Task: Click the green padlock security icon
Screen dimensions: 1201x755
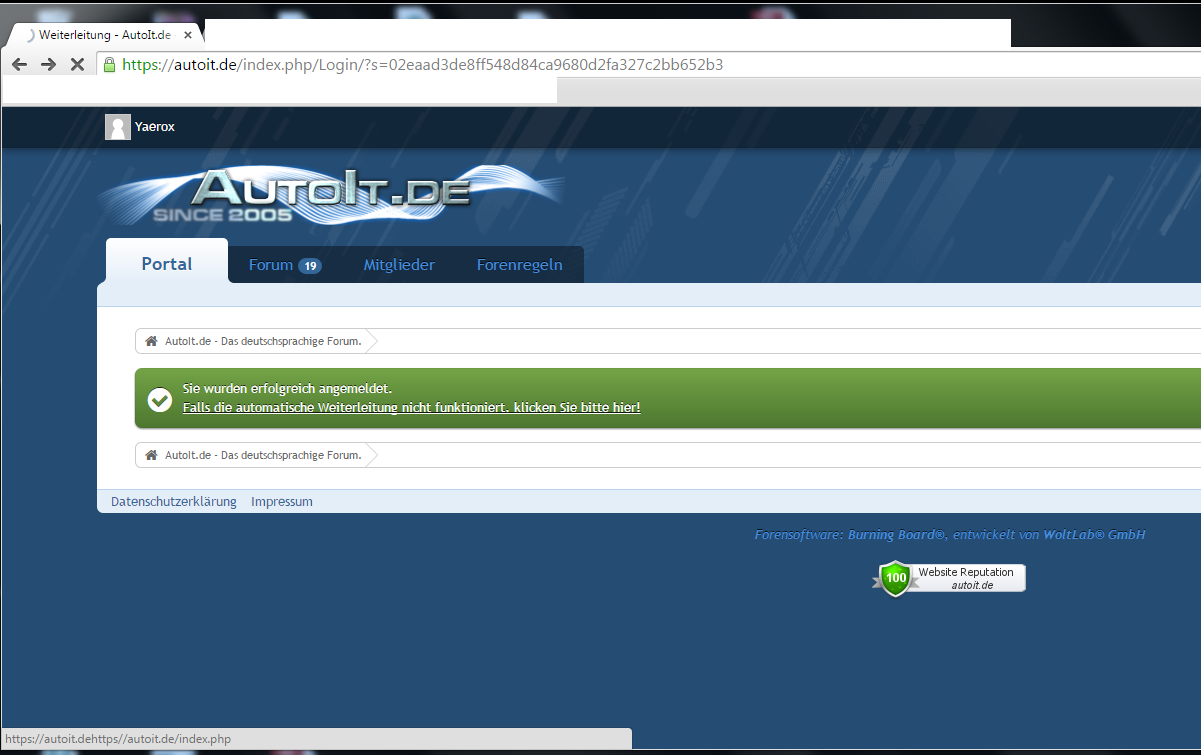Action: click(109, 65)
